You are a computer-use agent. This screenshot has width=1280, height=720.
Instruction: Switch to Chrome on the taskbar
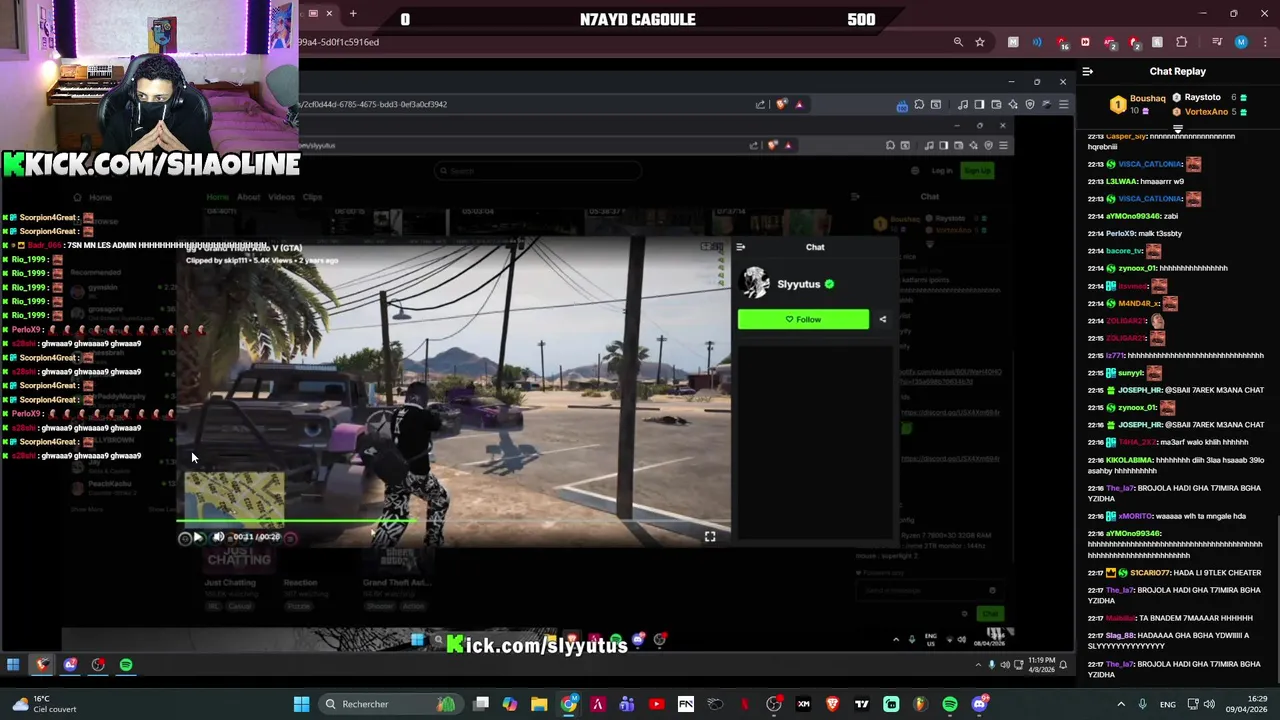pyautogui.click(x=568, y=704)
